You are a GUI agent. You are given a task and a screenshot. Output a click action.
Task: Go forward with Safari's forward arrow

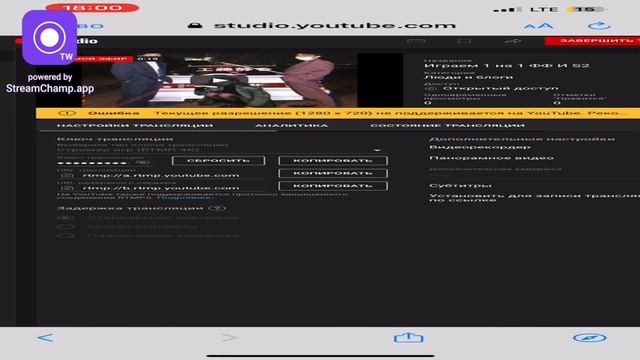[229, 338]
